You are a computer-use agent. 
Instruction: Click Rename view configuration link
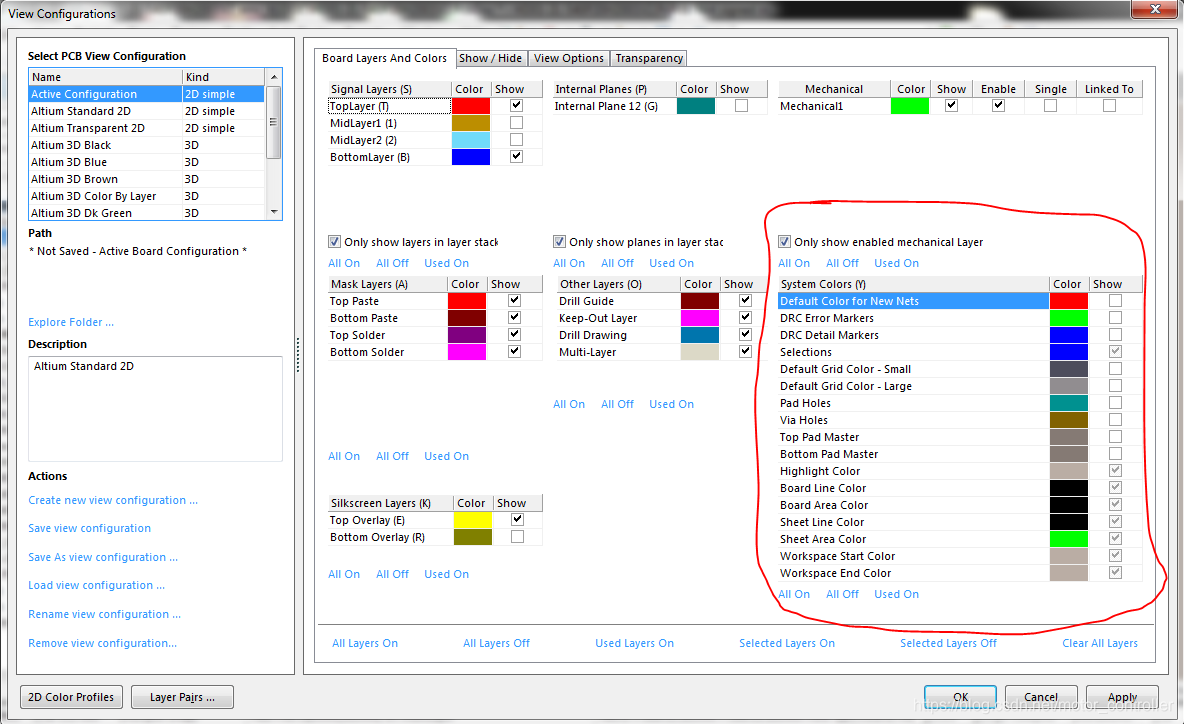coord(104,614)
